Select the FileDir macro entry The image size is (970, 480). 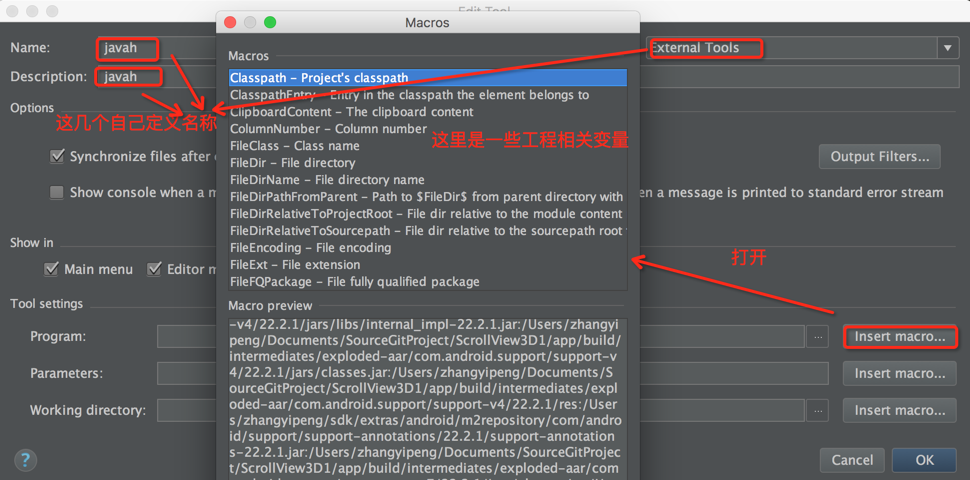(292, 163)
